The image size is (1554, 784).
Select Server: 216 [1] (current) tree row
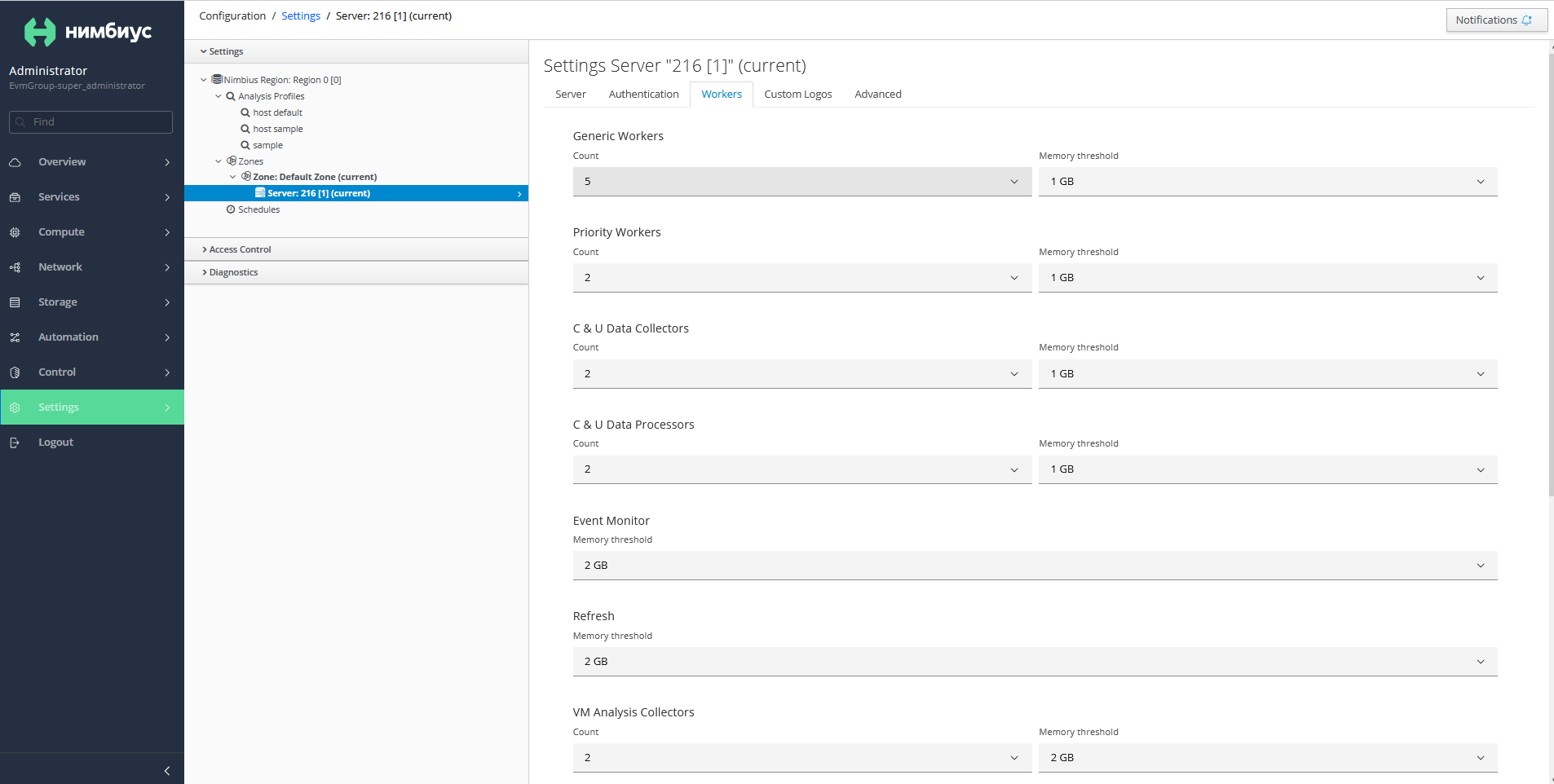pyautogui.click(x=356, y=193)
